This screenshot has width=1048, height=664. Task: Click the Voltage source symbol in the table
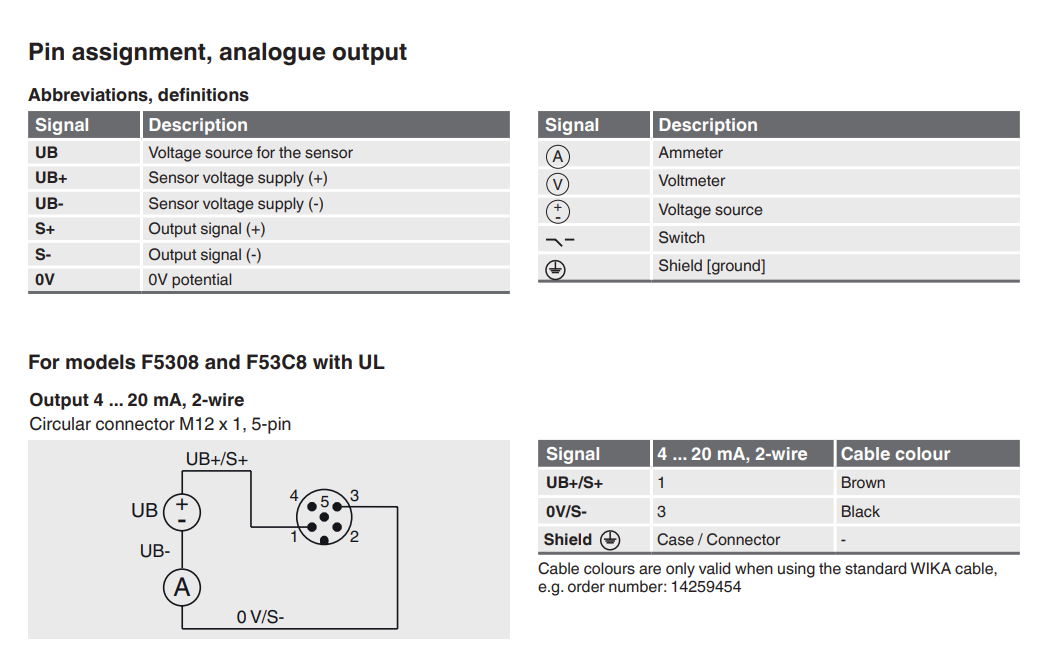point(558,211)
